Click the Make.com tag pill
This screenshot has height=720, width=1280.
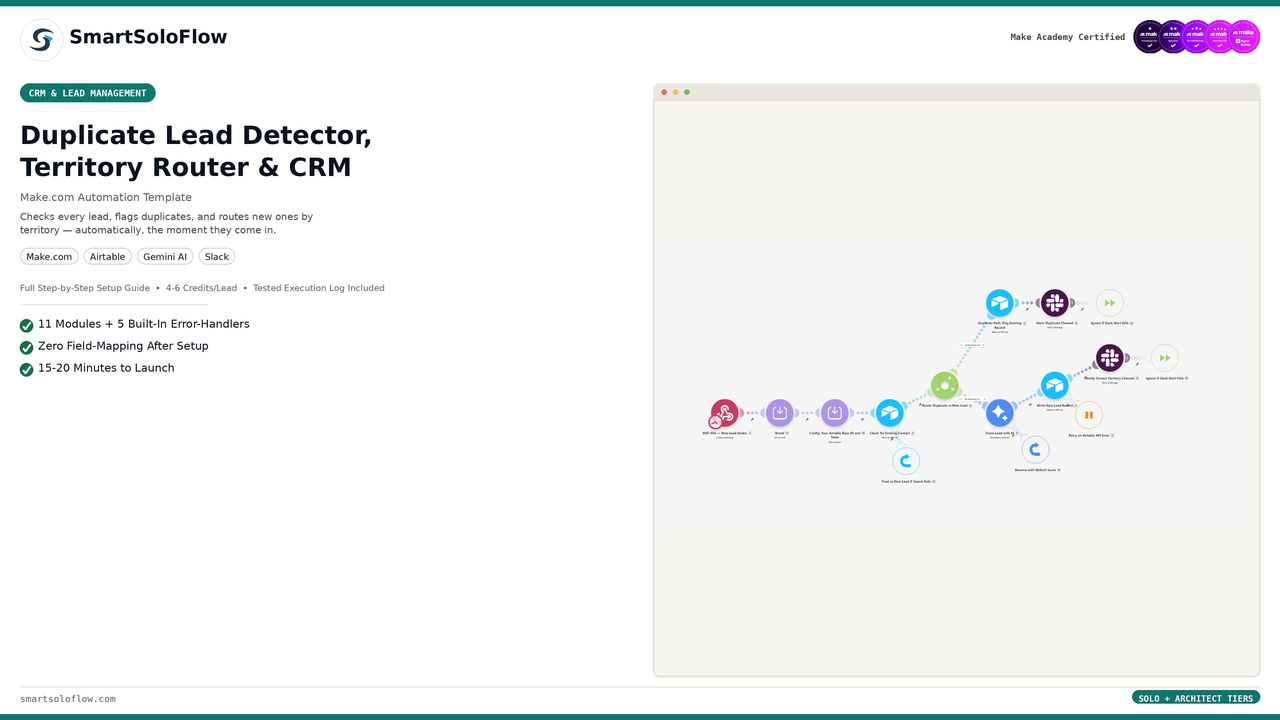tap(49, 257)
